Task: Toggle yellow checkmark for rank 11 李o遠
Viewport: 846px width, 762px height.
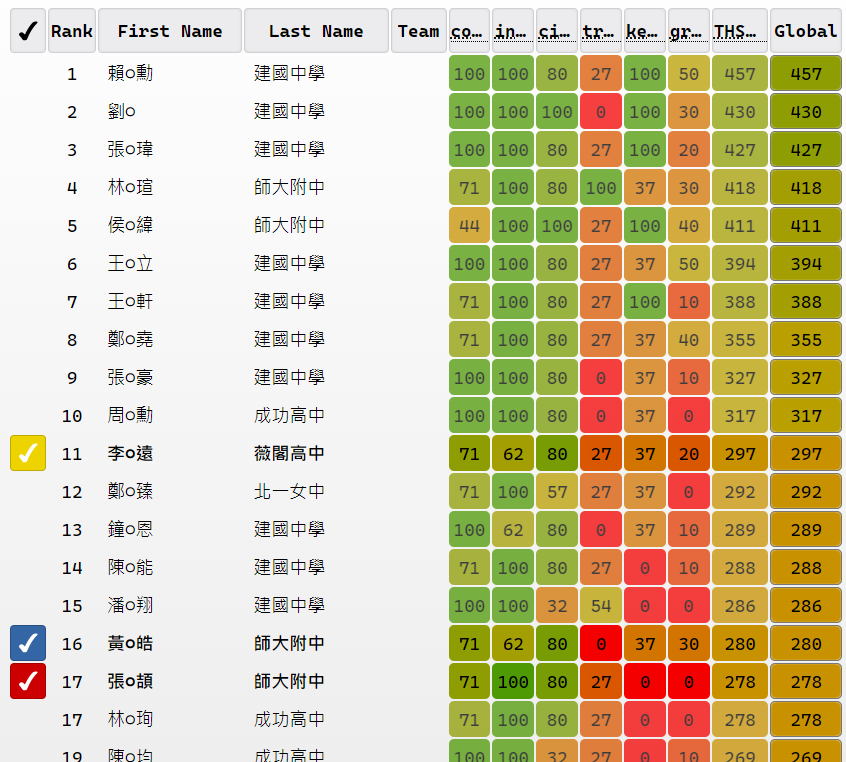Action: click(27, 453)
